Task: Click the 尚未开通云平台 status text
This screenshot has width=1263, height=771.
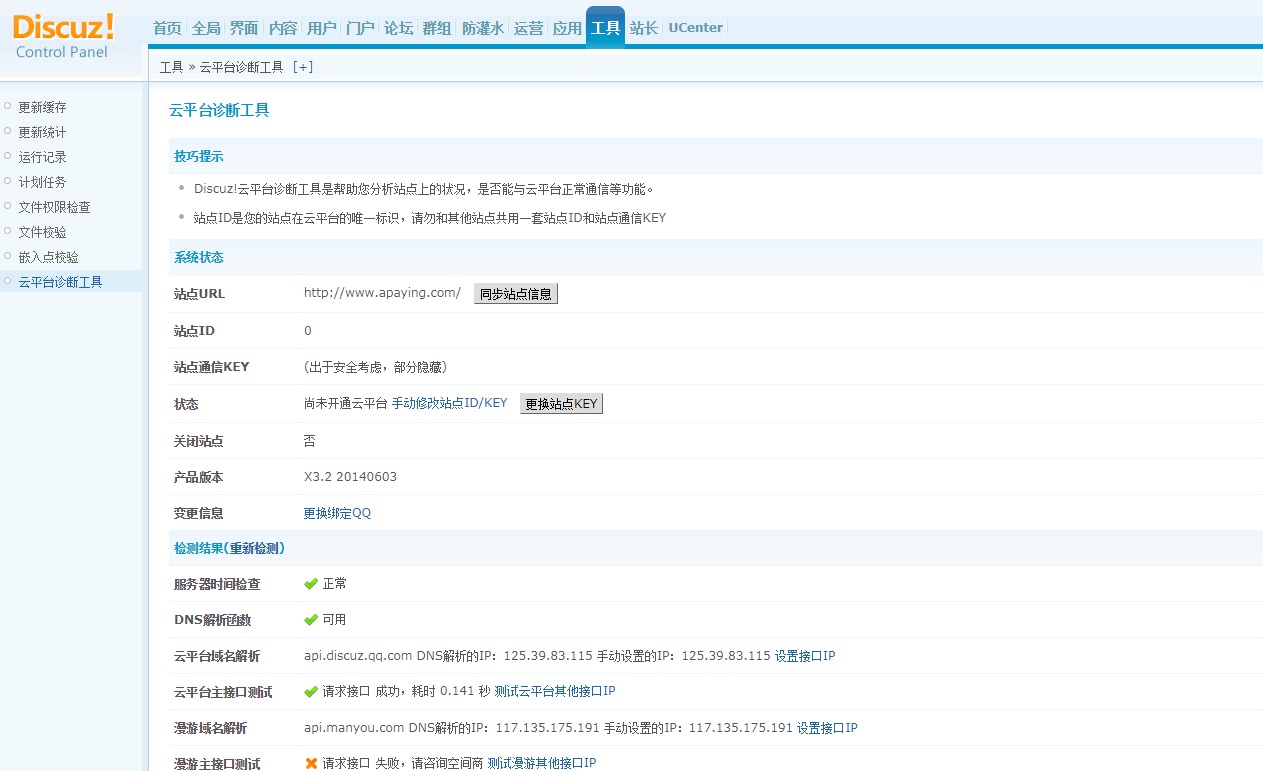Action: pos(345,403)
